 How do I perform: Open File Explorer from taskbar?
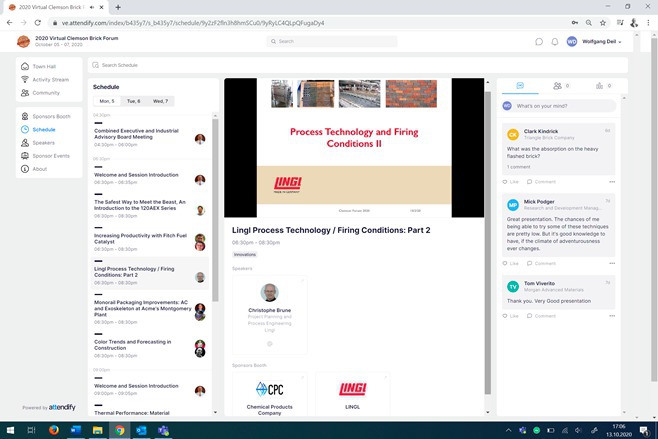click(x=97, y=430)
